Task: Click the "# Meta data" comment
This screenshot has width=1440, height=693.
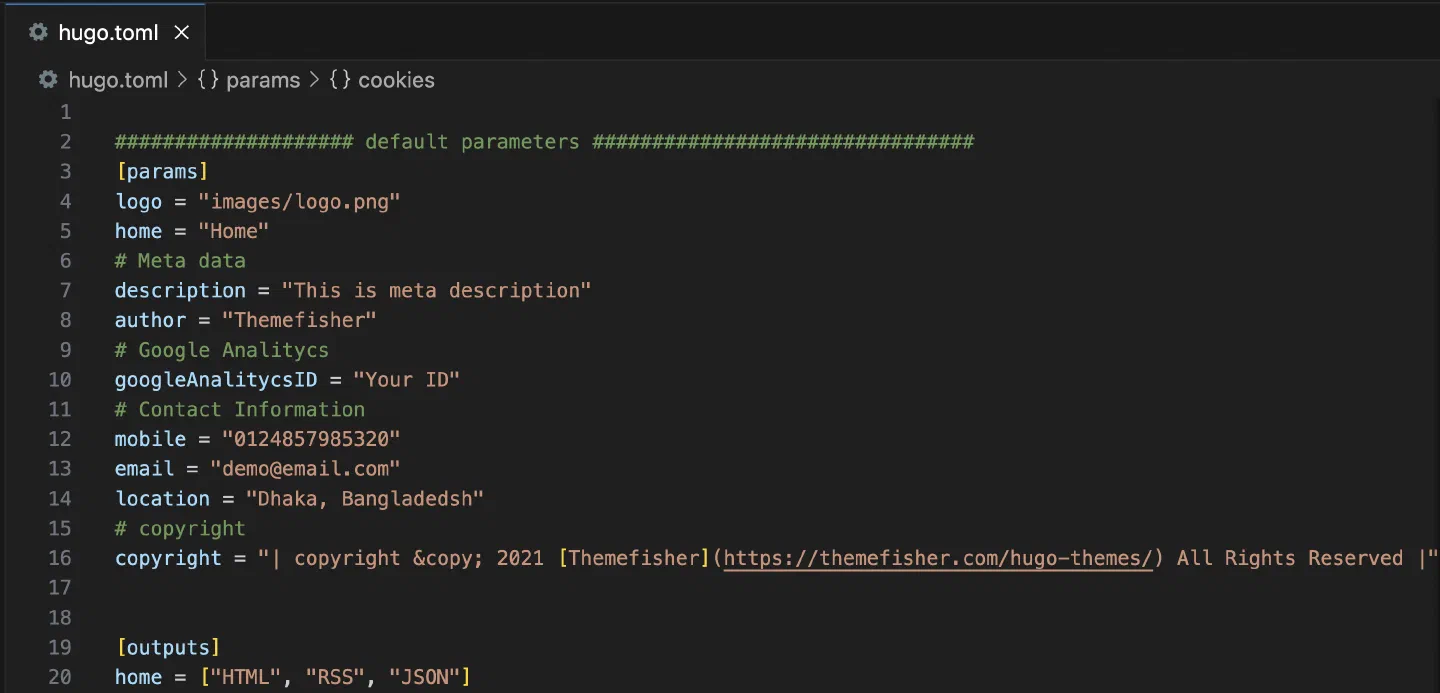Action: coord(180,260)
